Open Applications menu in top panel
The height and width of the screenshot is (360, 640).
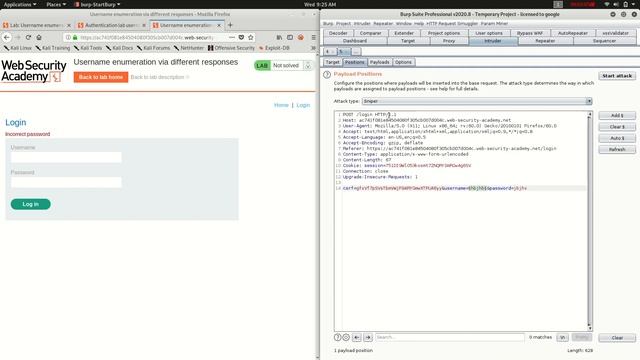(20, 4)
